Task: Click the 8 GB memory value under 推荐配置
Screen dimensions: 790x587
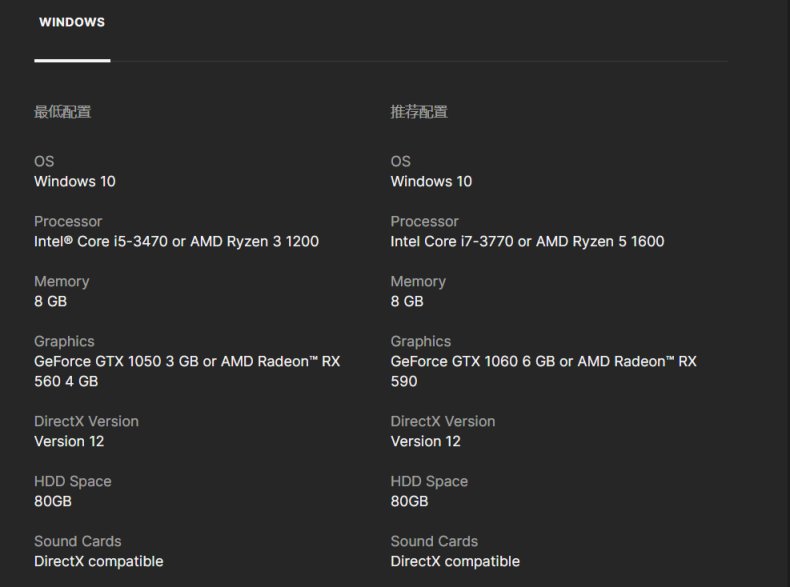Action: [x=407, y=301]
